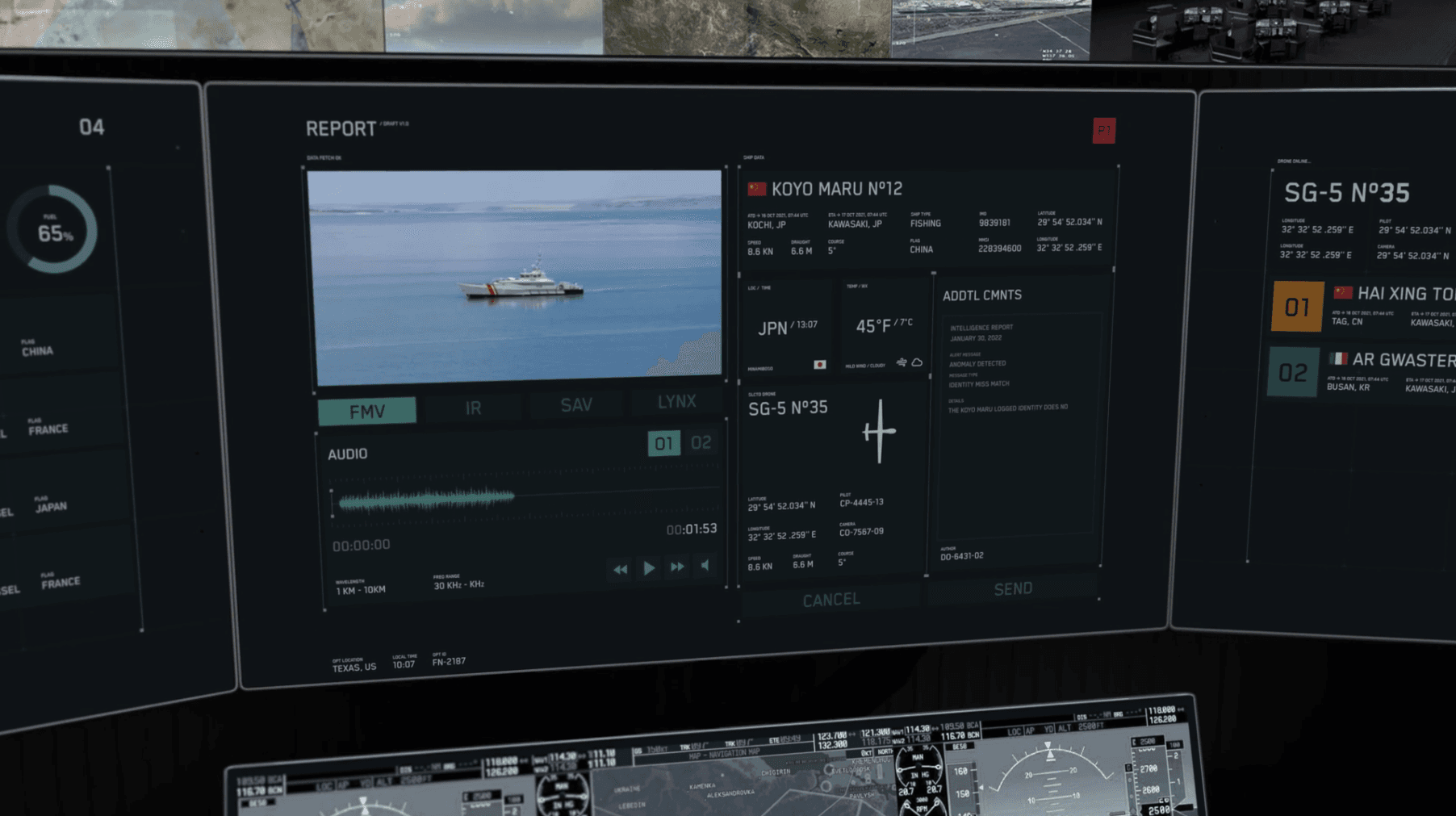This screenshot has height=816, width=1456.
Task: Click the SG-5 Nº35 heading in right panel
Action: point(1346,193)
